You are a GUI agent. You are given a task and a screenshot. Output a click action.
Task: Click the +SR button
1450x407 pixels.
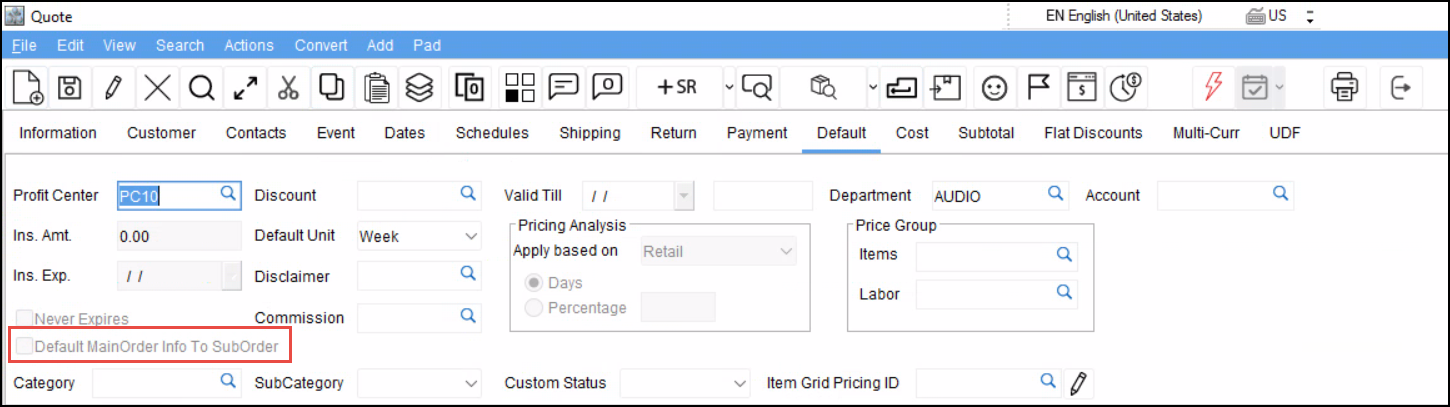point(677,88)
